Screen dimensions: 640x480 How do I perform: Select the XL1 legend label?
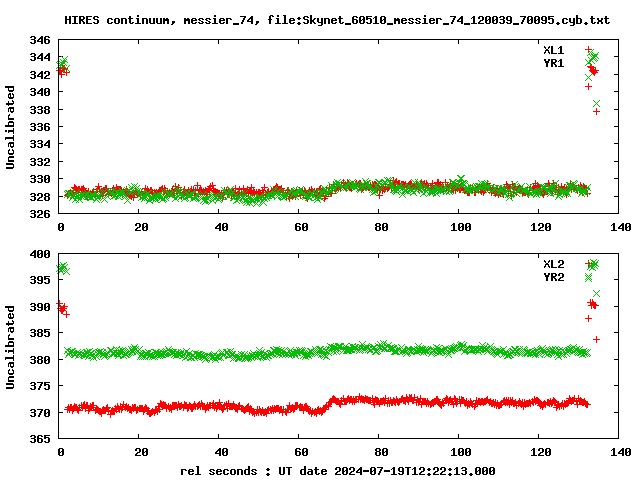pyautogui.click(x=553, y=50)
